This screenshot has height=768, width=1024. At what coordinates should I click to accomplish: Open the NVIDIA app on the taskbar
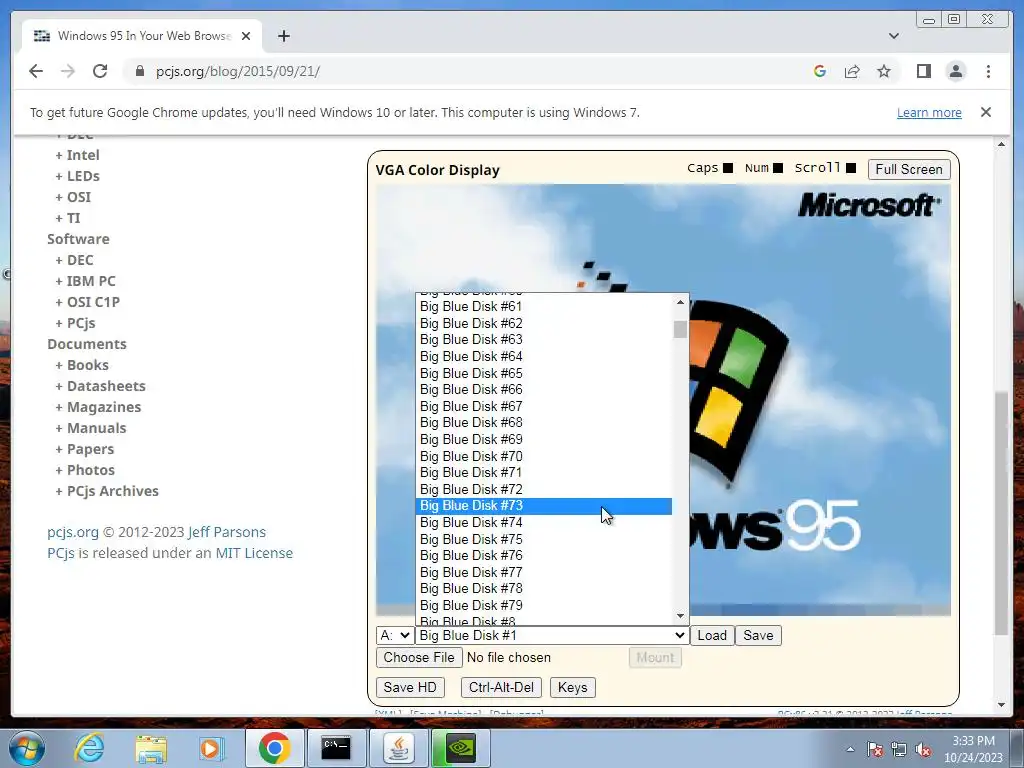coord(461,748)
